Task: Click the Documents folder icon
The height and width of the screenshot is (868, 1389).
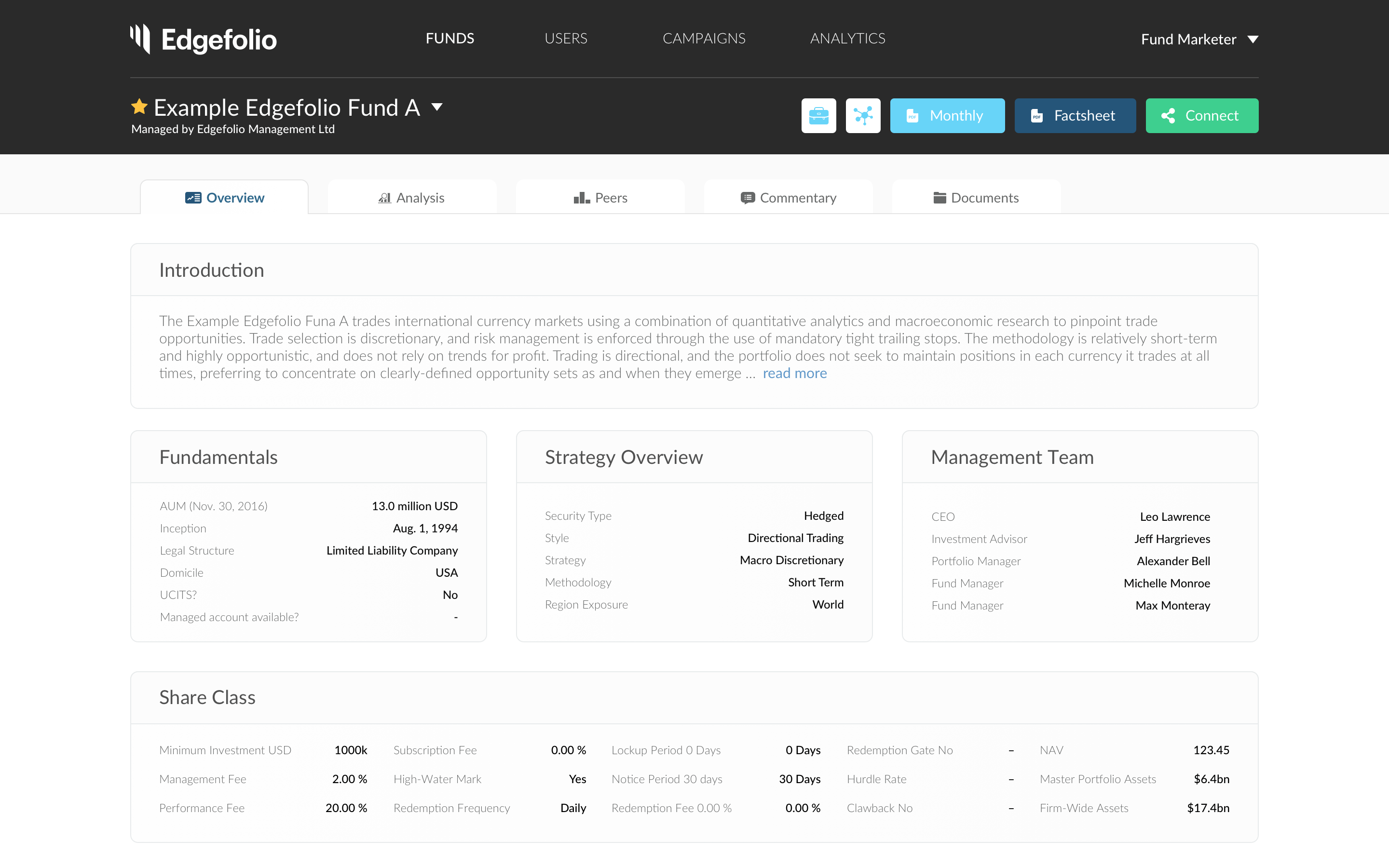Action: click(940, 198)
